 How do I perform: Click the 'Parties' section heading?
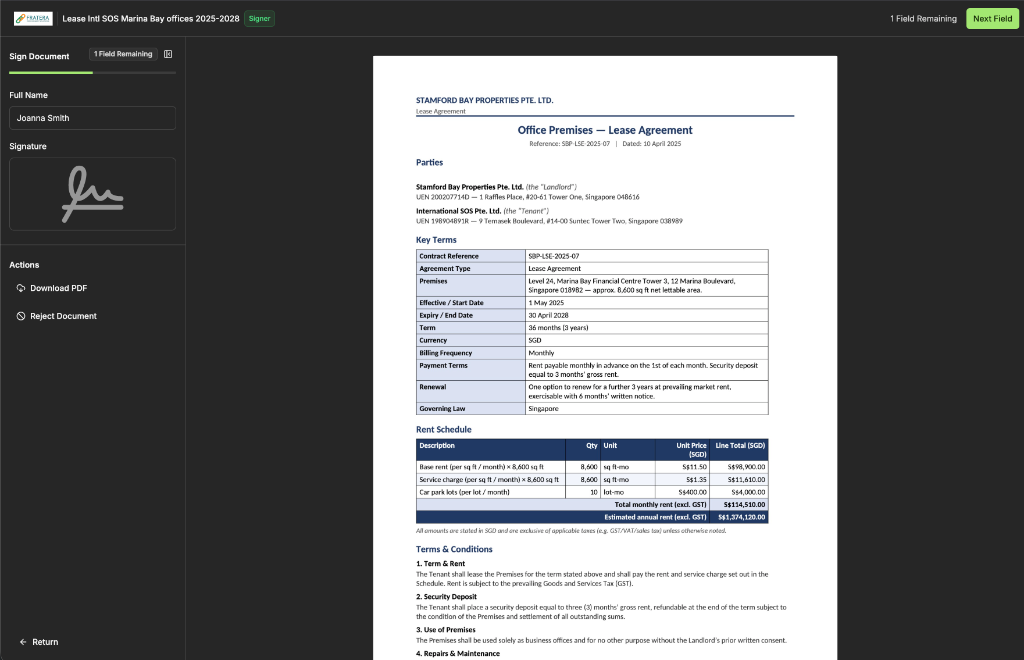pos(429,163)
